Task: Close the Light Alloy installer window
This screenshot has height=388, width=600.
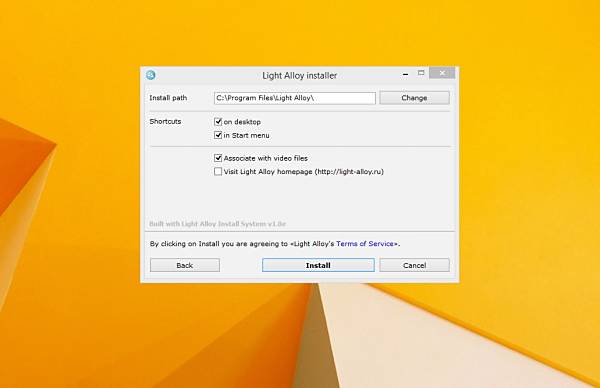Action: 442,73
